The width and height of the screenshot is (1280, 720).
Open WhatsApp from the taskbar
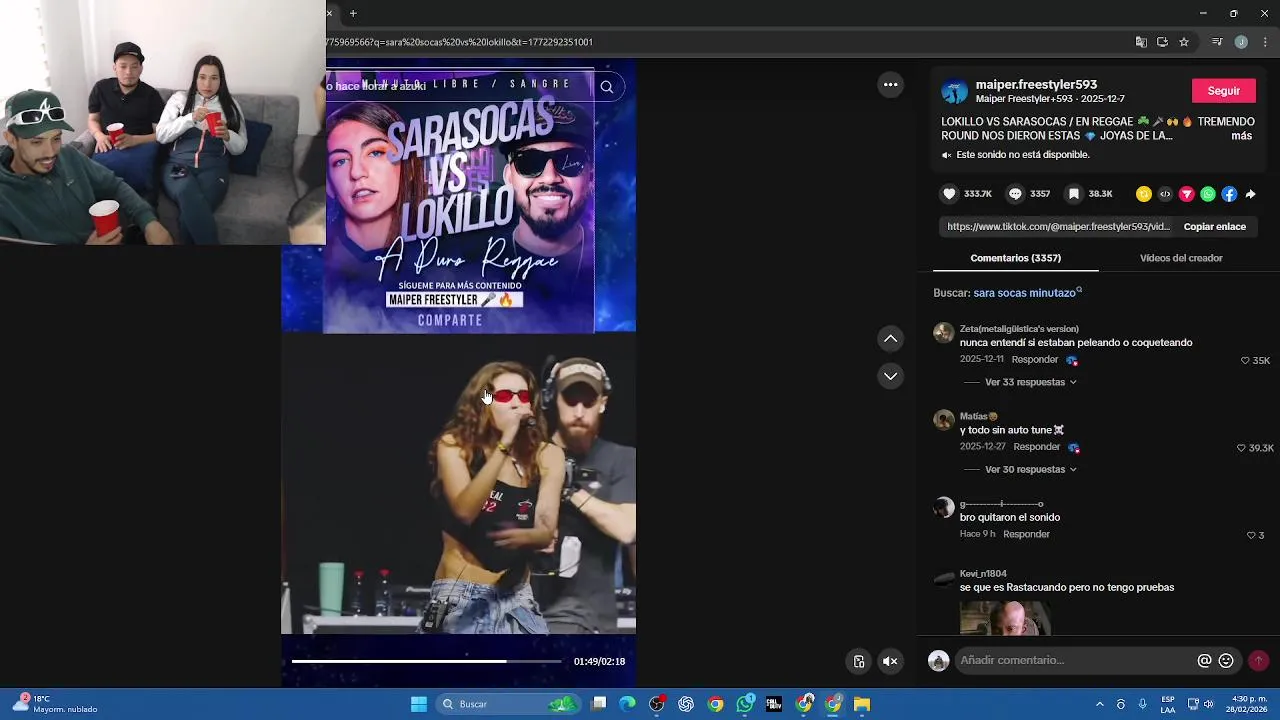tap(745, 704)
